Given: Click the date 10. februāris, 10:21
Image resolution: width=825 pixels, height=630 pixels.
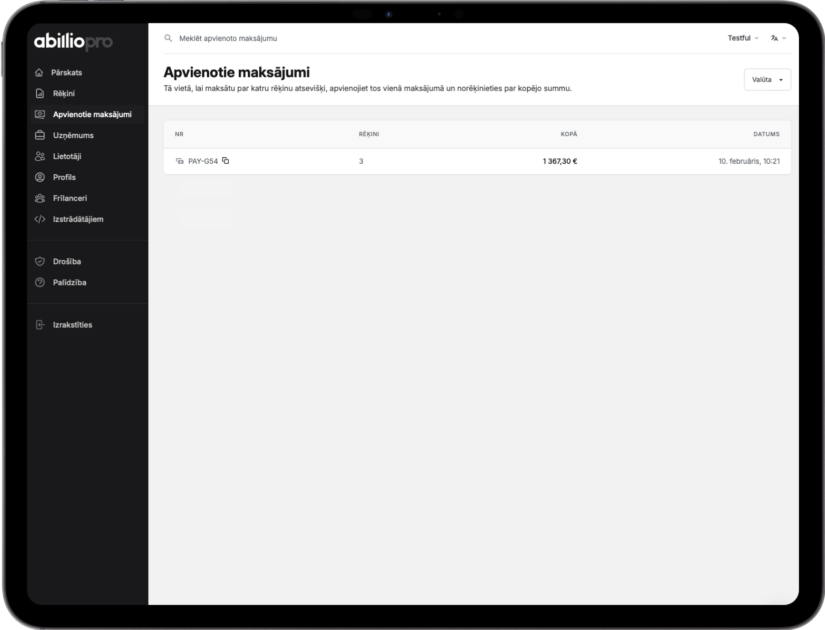Looking at the screenshot, I should 749,161.
